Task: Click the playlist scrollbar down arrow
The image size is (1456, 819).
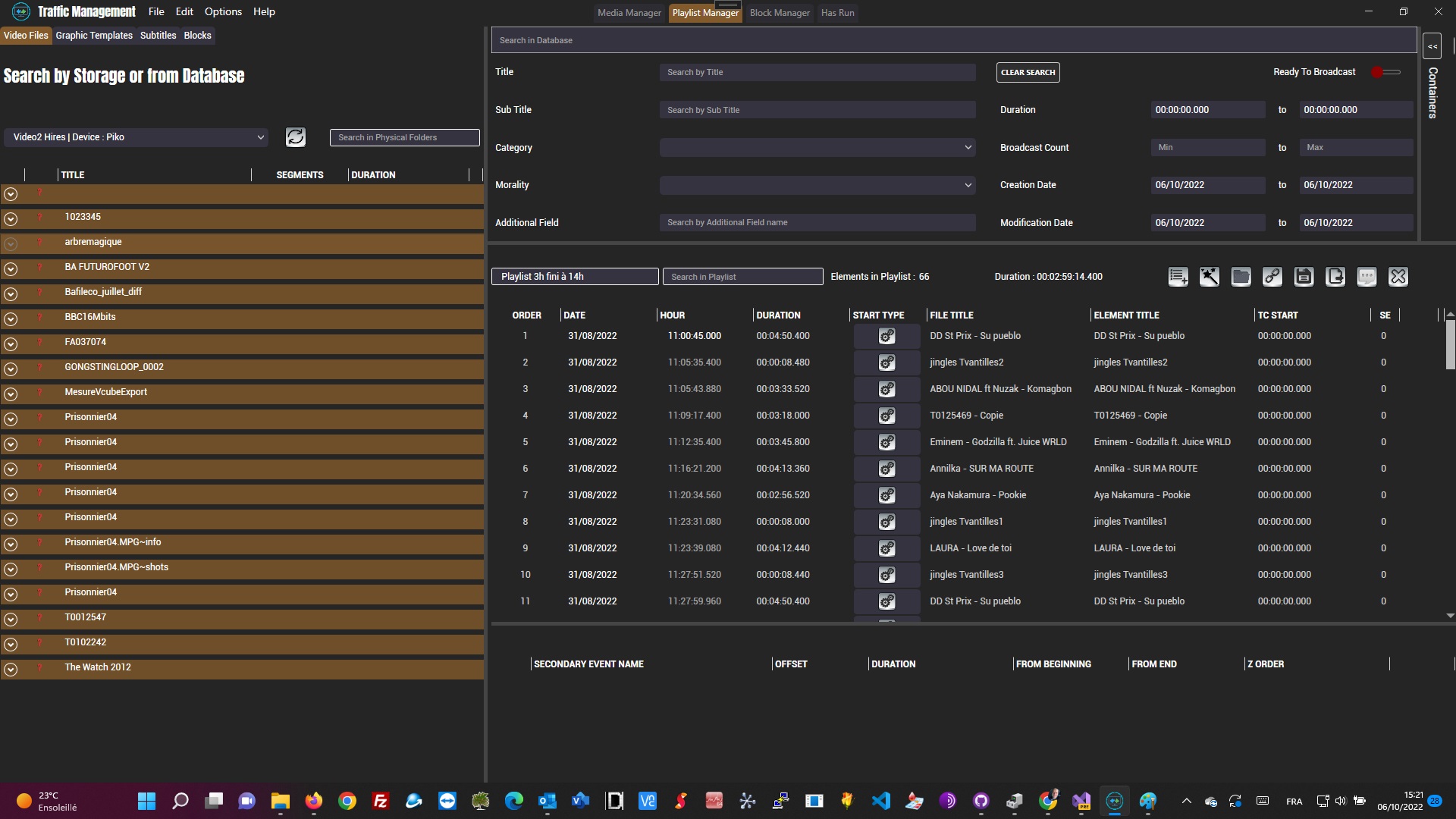Action: 1450,616
